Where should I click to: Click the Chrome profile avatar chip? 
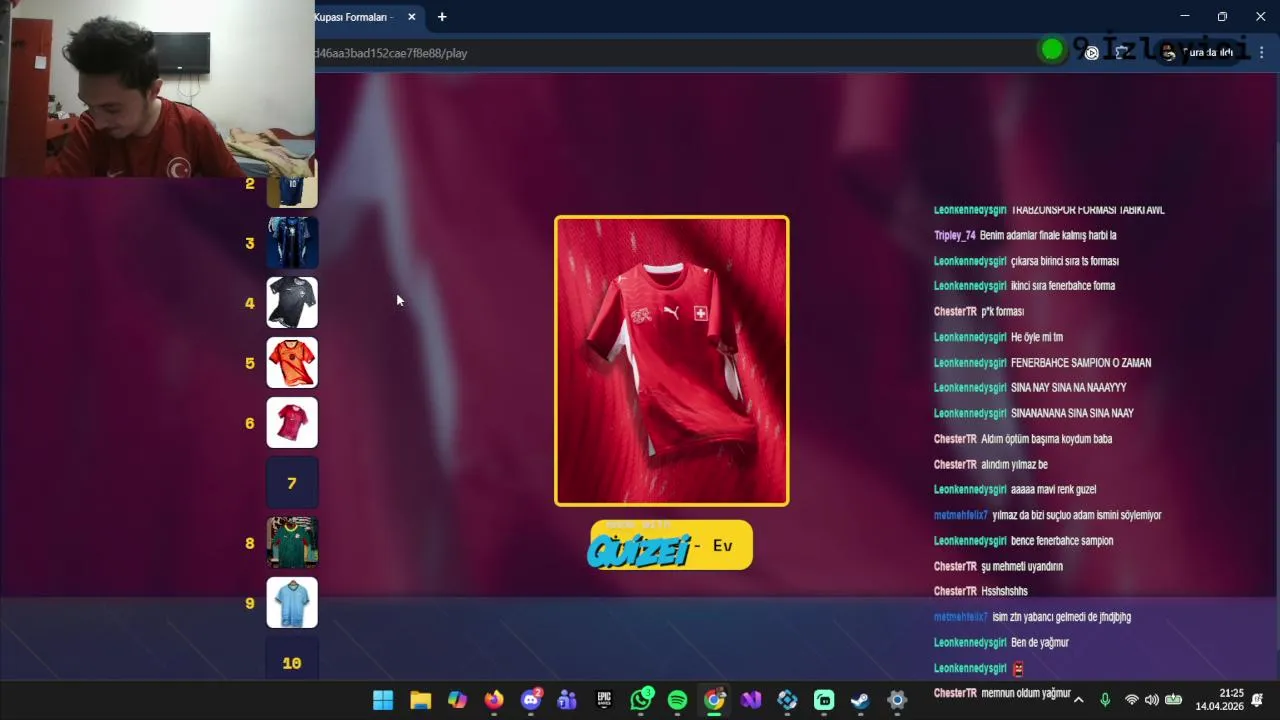[x=1198, y=53]
